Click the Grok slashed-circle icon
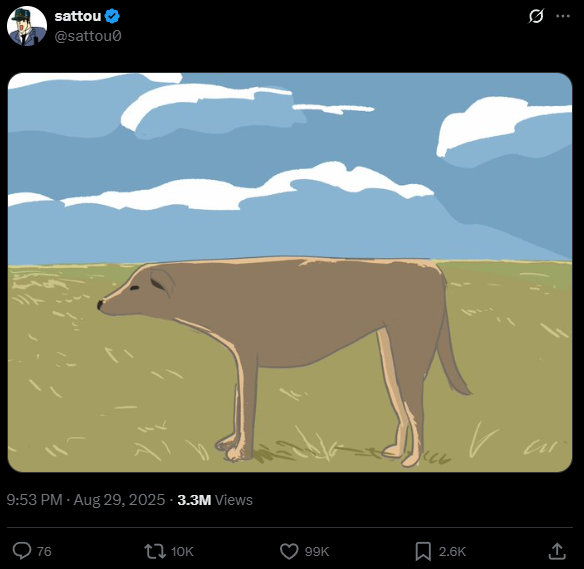Screen dimensions: 584x569 click(x=536, y=16)
